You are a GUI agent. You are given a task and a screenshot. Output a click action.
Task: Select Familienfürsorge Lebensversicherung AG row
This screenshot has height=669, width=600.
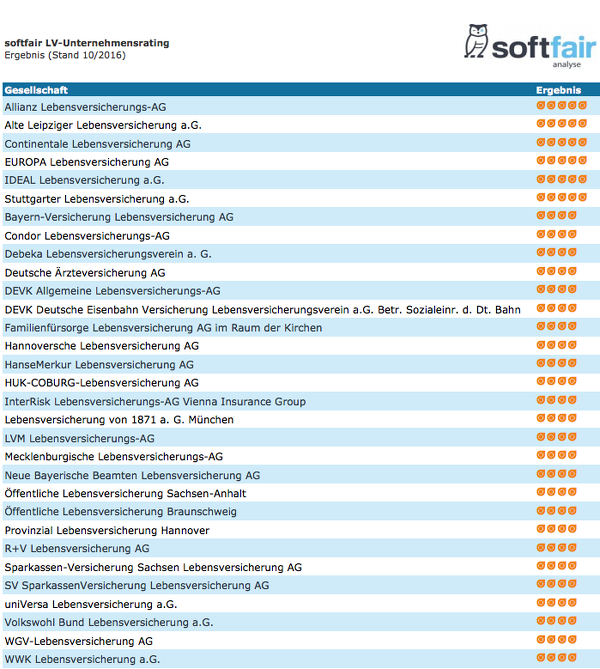(163, 328)
